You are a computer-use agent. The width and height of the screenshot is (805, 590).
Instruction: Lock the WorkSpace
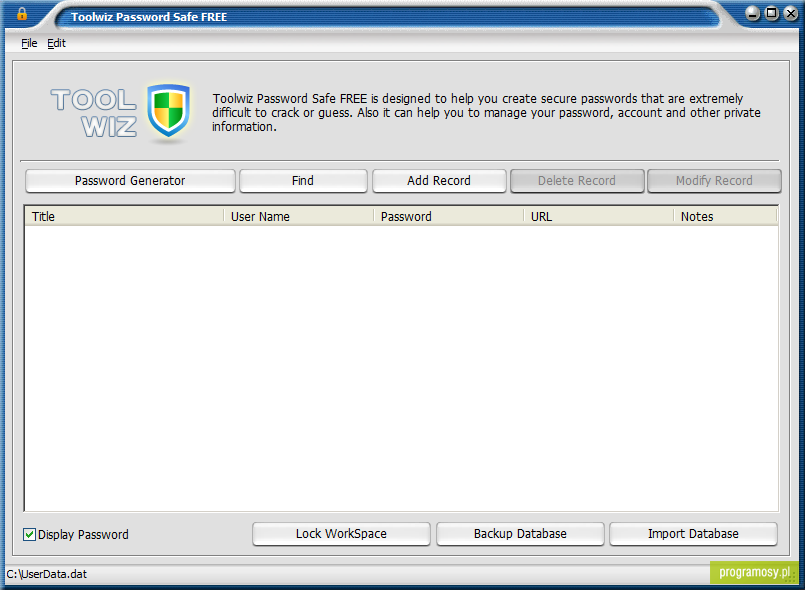coord(341,534)
